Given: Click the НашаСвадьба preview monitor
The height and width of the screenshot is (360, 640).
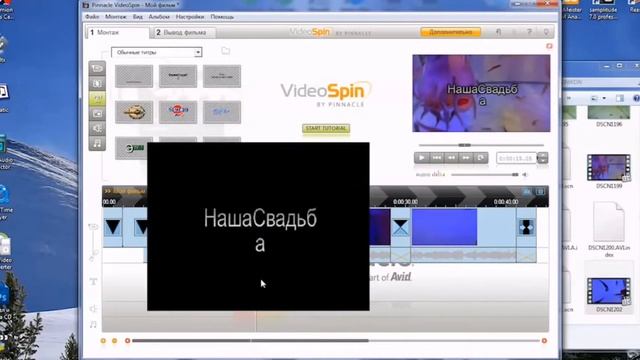Looking at the screenshot, I should click(481, 93).
